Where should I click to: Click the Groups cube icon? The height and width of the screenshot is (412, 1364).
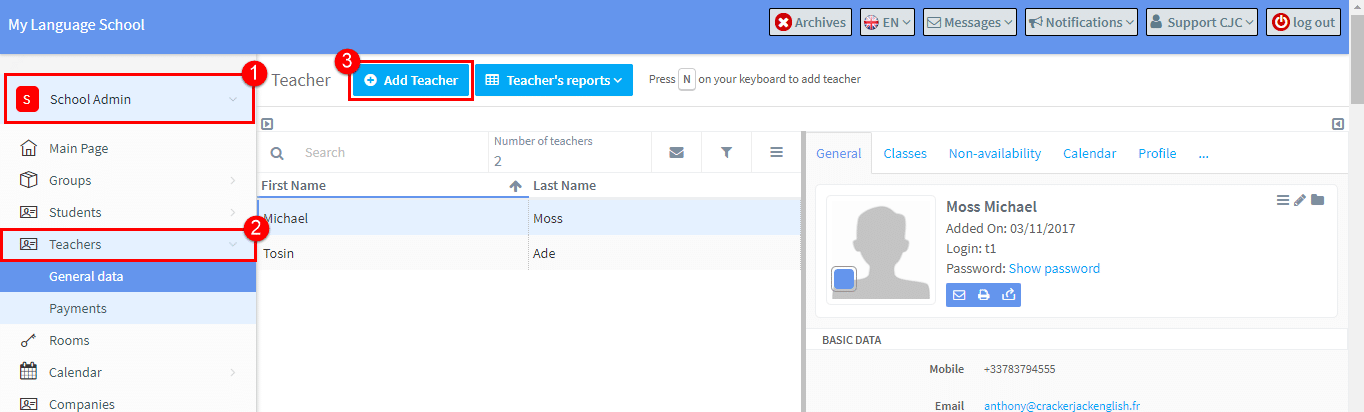pos(29,180)
